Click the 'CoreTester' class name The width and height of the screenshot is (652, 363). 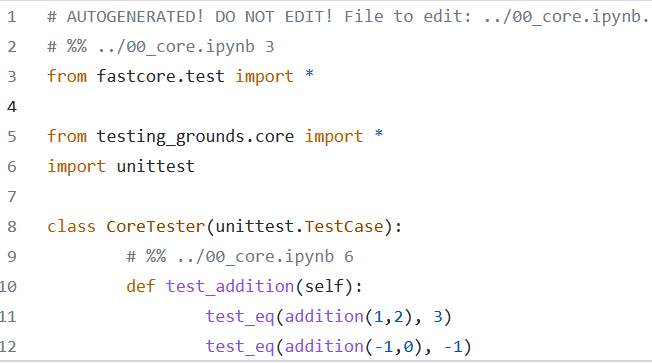click(x=156, y=227)
